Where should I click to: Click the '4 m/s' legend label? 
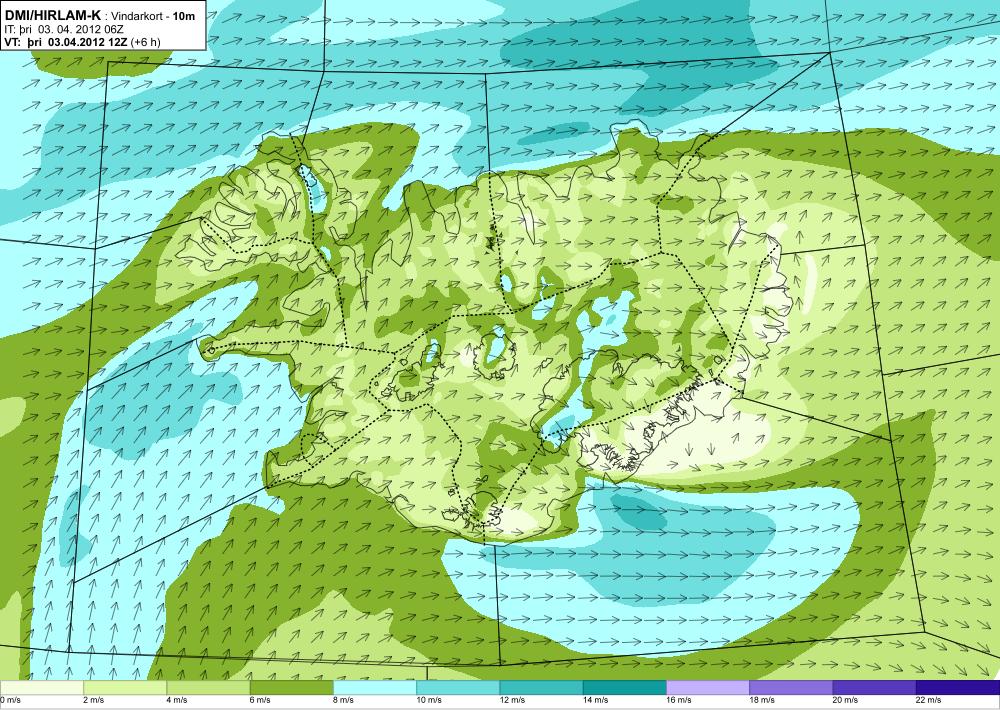pos(177,700)
